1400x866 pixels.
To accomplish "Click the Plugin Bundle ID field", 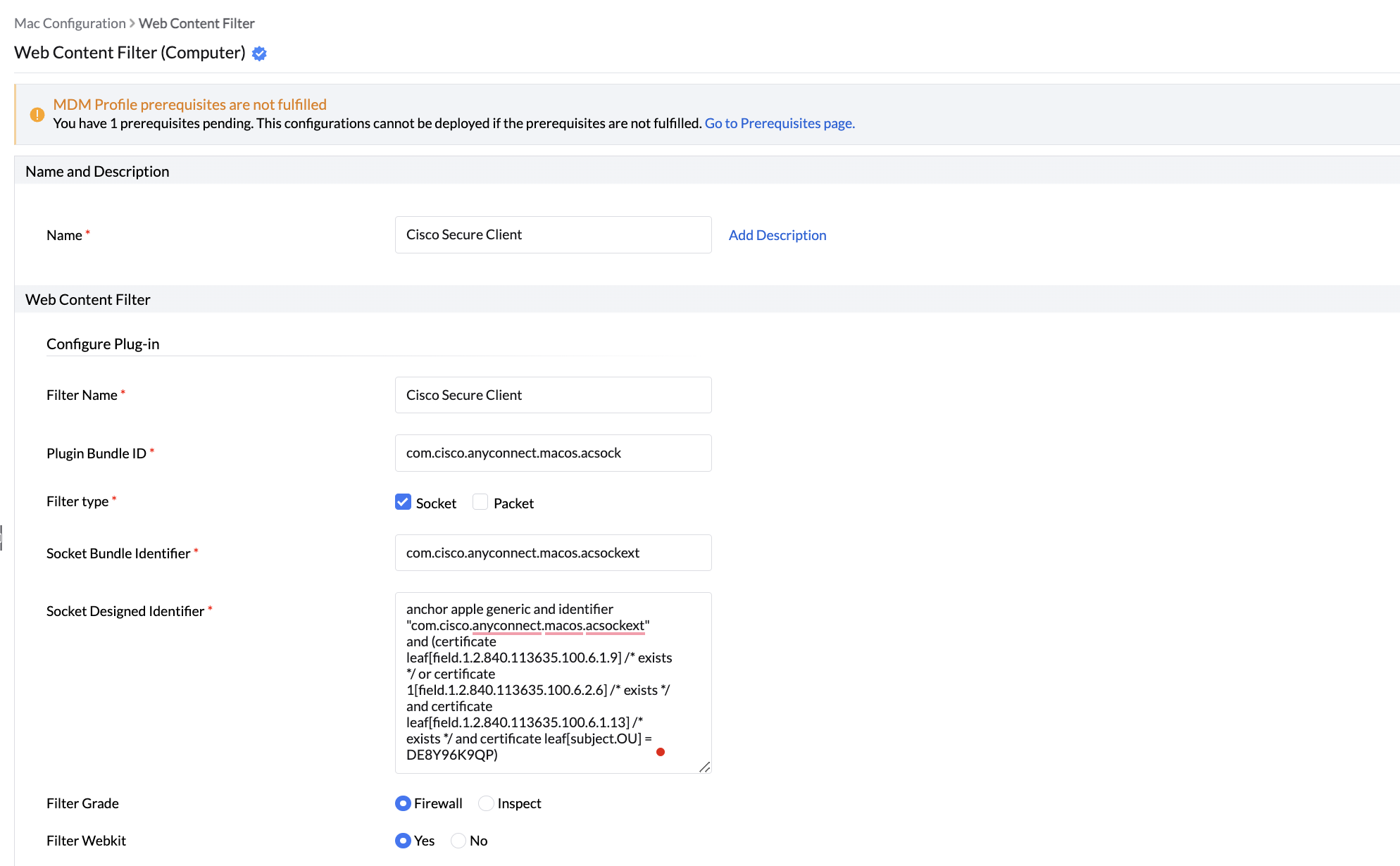I will pyautogui.click(x=553, y=453).
